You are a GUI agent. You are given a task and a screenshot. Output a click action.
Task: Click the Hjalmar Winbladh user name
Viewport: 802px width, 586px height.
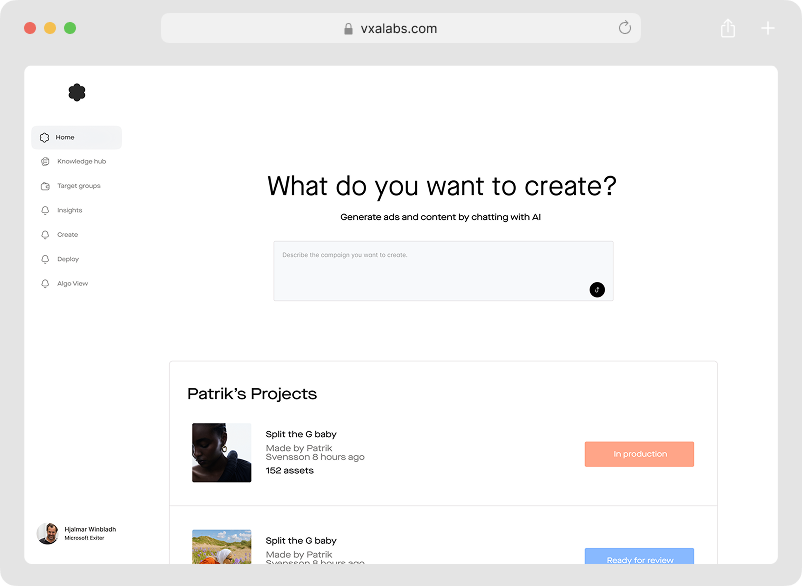point(90,529)
